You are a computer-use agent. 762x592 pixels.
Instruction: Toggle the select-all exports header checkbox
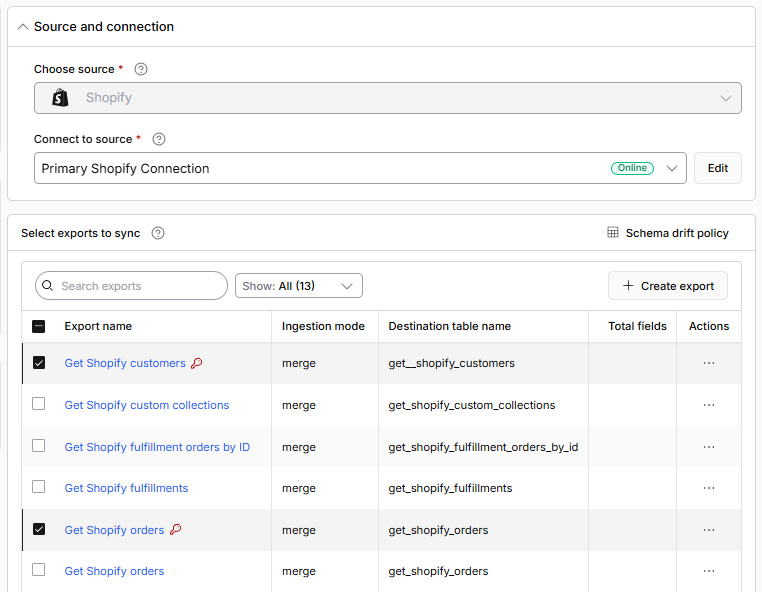38,326
